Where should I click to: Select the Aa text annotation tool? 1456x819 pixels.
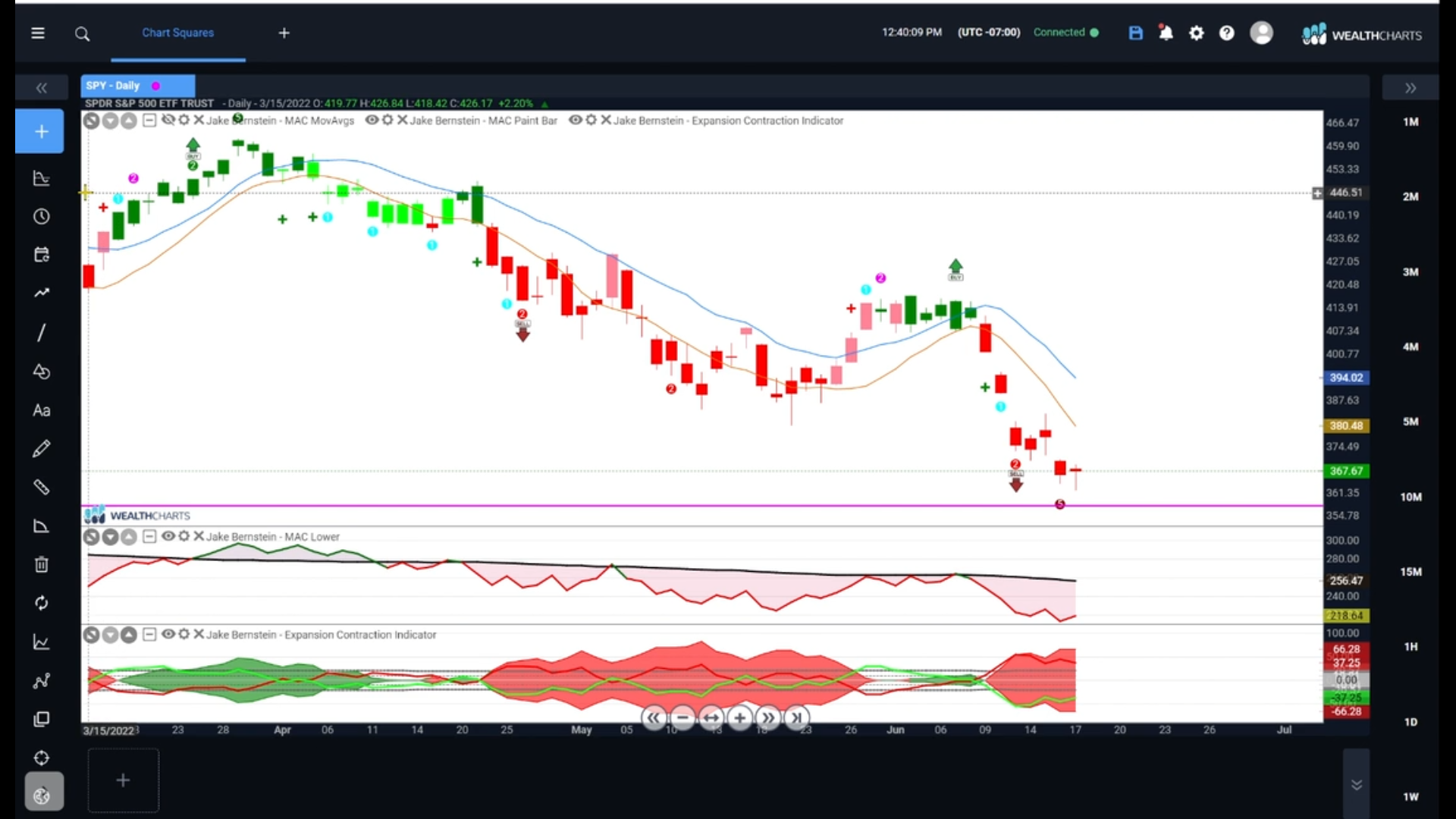(42, 410)
